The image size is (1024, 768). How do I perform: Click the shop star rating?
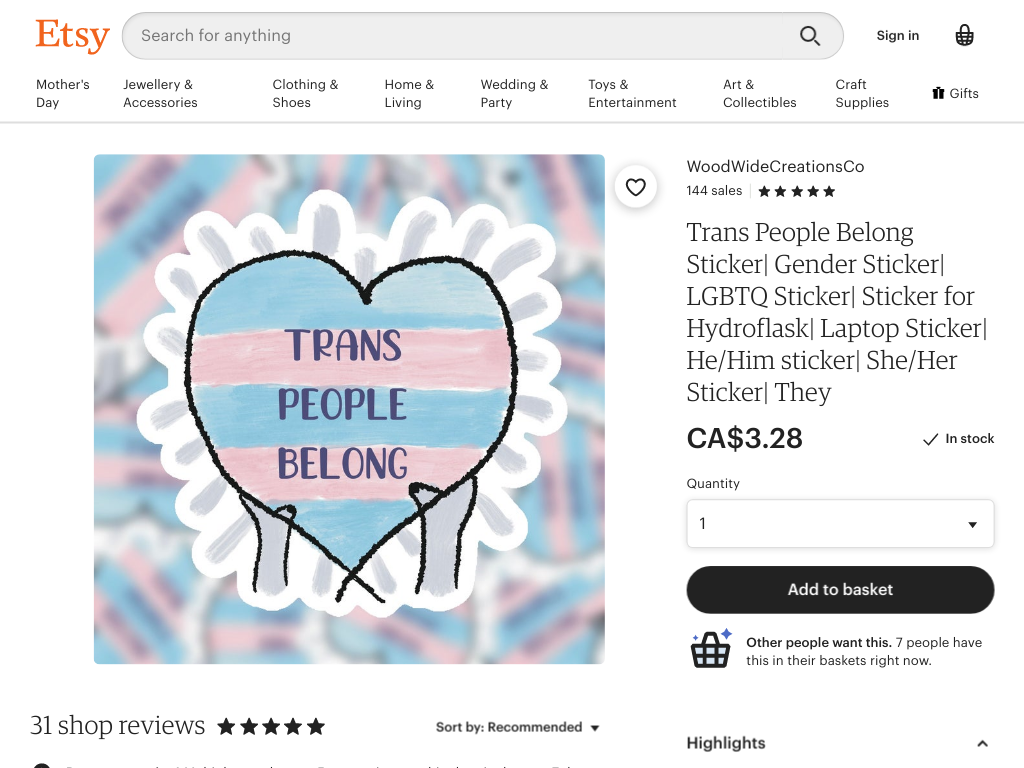point(796,191)
